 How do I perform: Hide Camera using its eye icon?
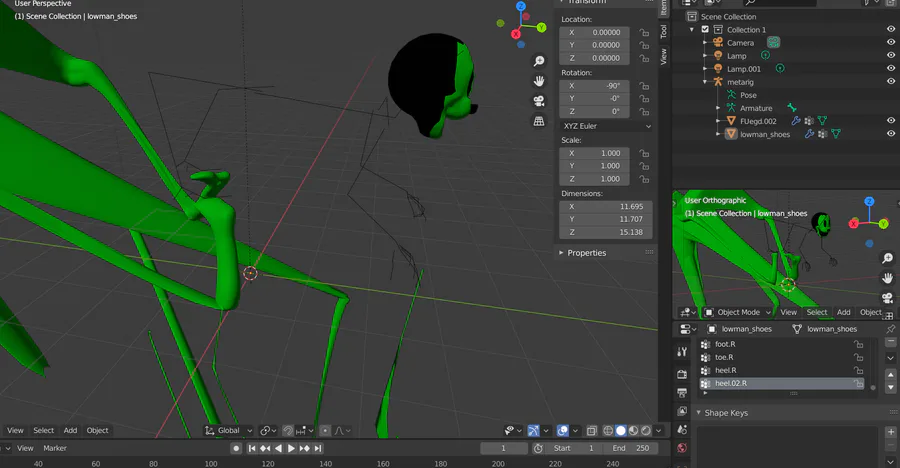click(x=890, y=42)
